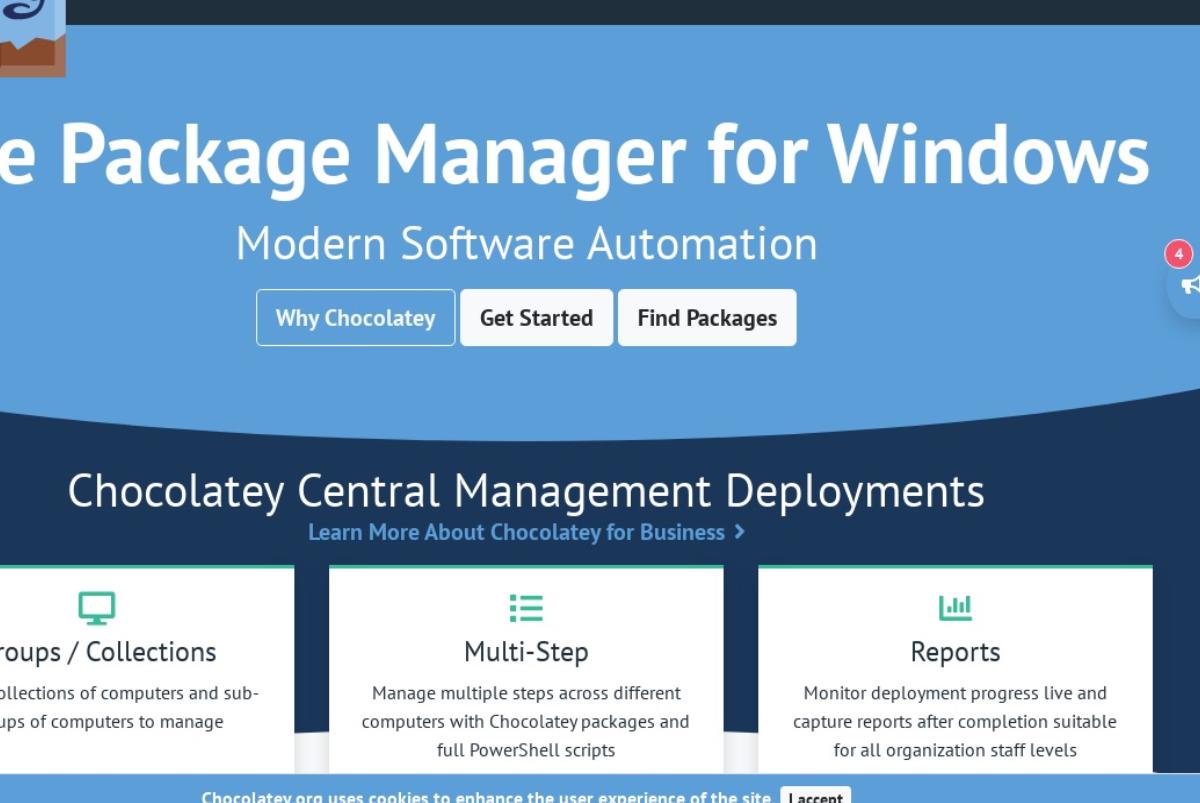
Task: Click the Groups / Collections card heading
Action: tap(108, 652)
